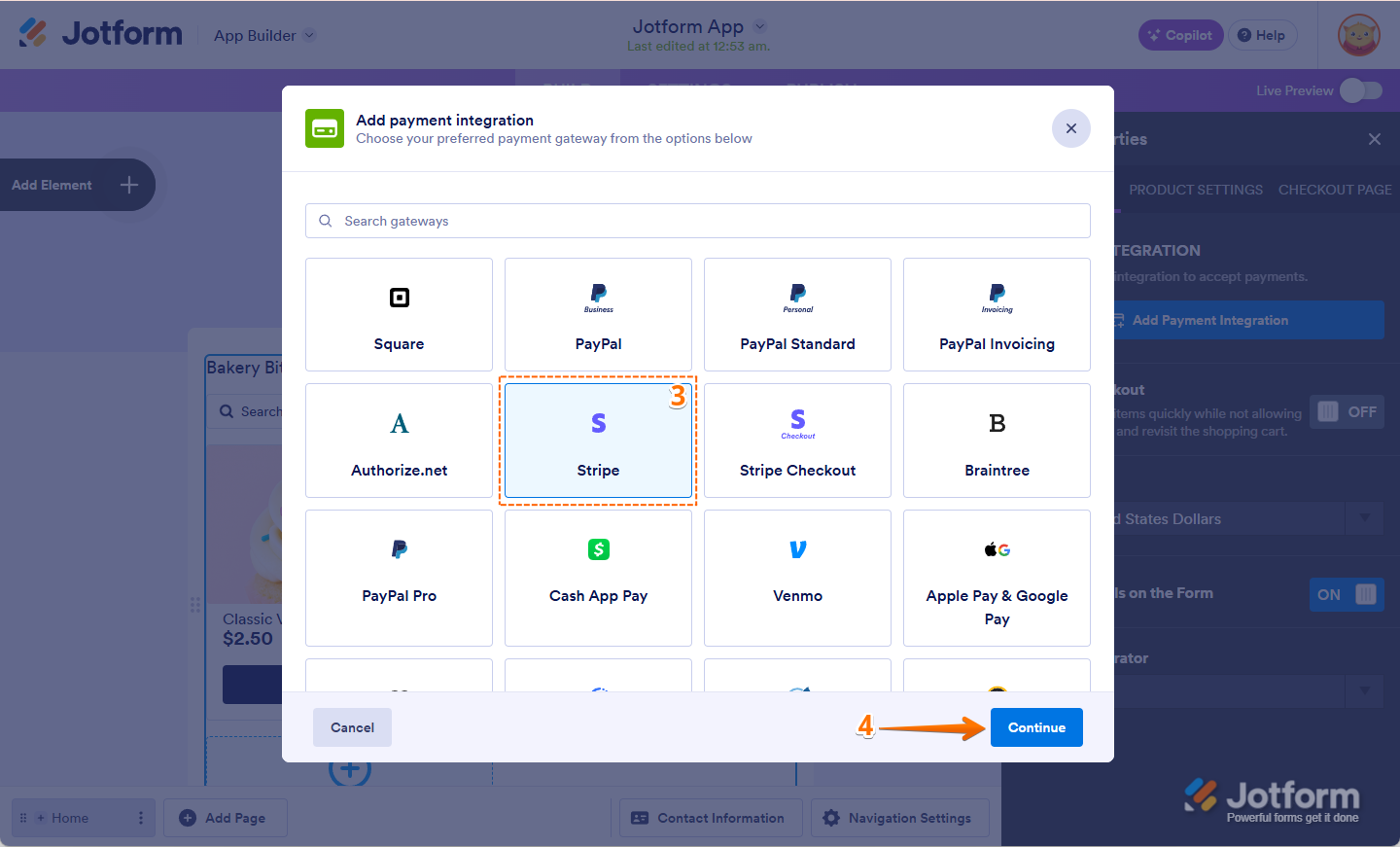Screen dimensions: 1400x847
Task: Click the Continue button
Action: (1036, 727)
